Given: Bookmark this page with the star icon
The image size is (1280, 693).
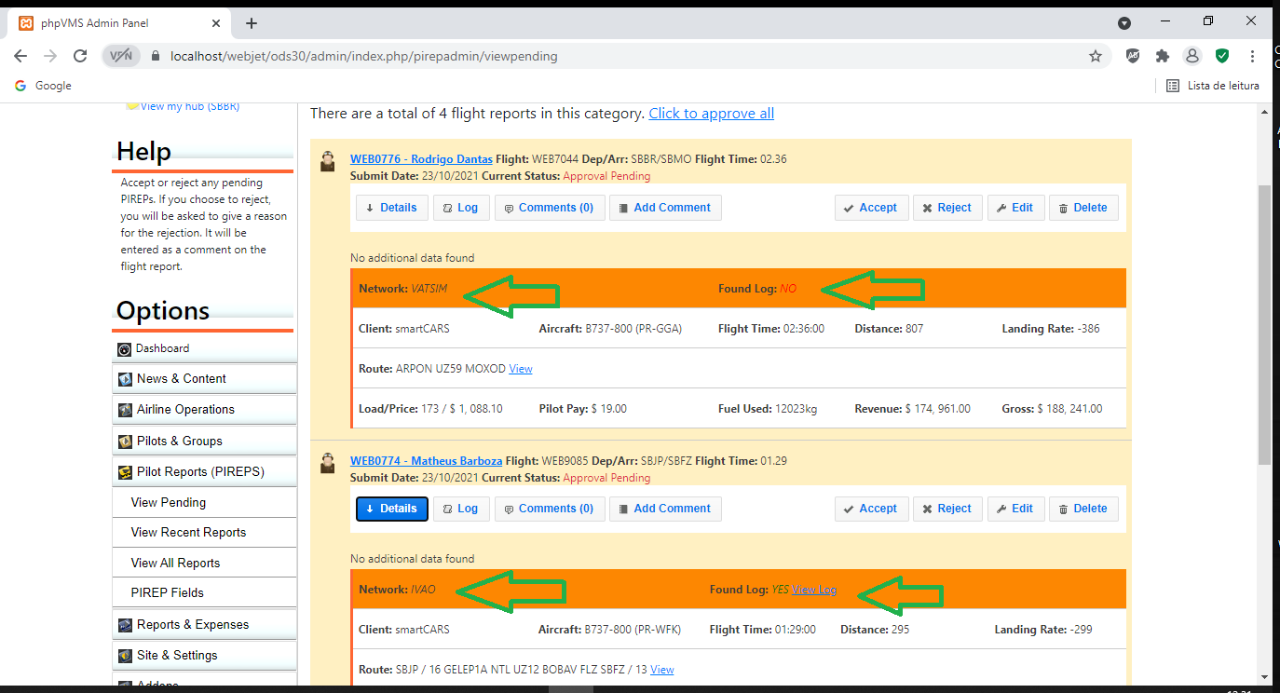Looking at the screenshot, I should [1095, 56].
